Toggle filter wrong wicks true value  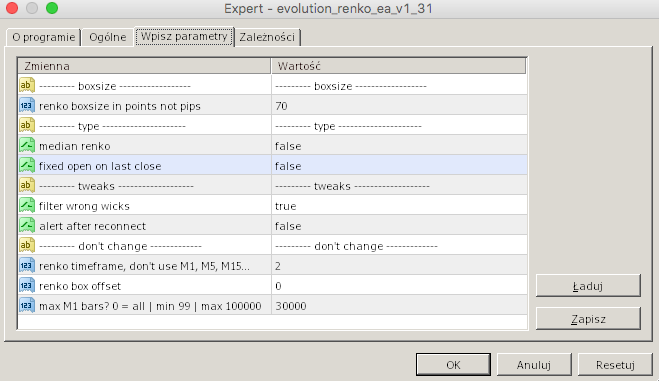(399, 206)
